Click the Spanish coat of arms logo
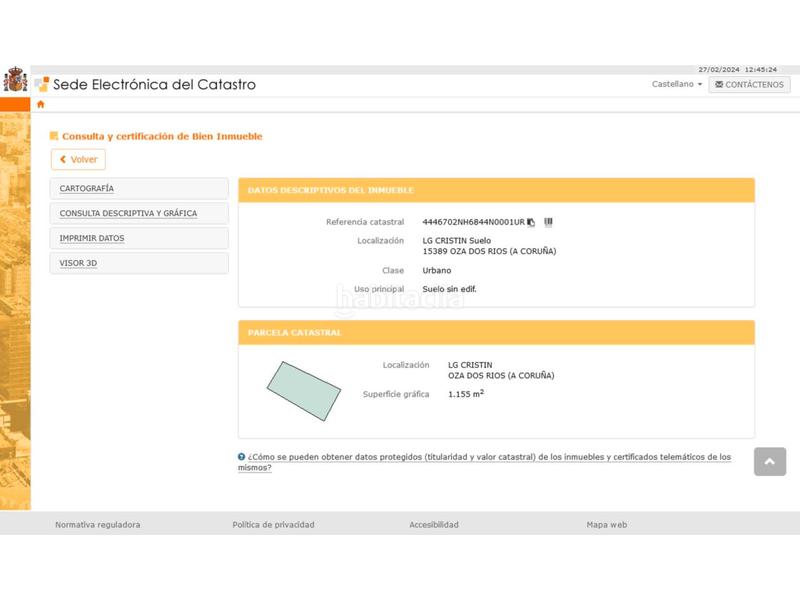The width and height of the screenshot is (800, 600). 15,81
